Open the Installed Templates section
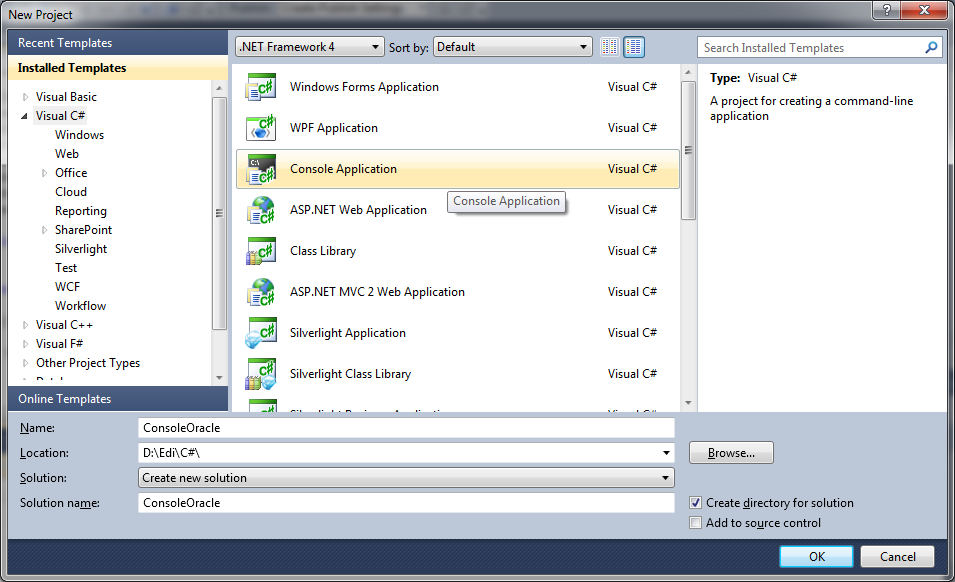The width and height of the screenshot is (955, 582). click(118, 68)
